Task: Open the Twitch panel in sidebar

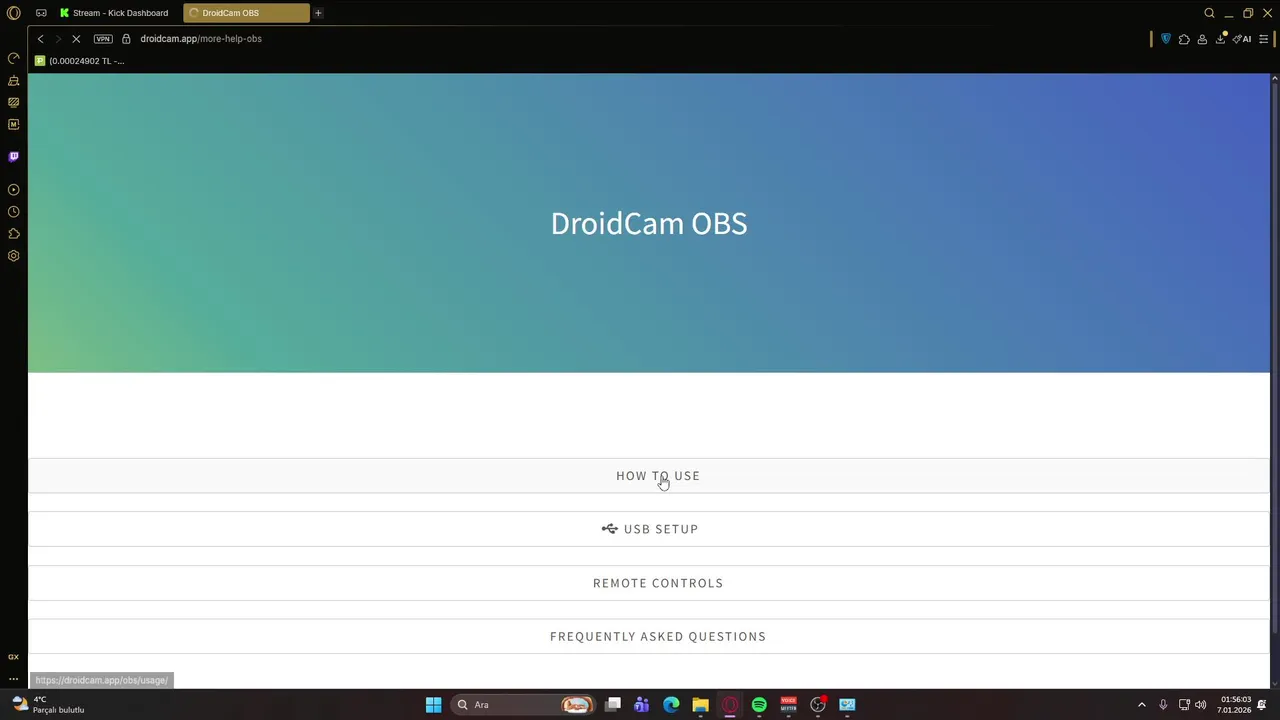Action: 14,157
